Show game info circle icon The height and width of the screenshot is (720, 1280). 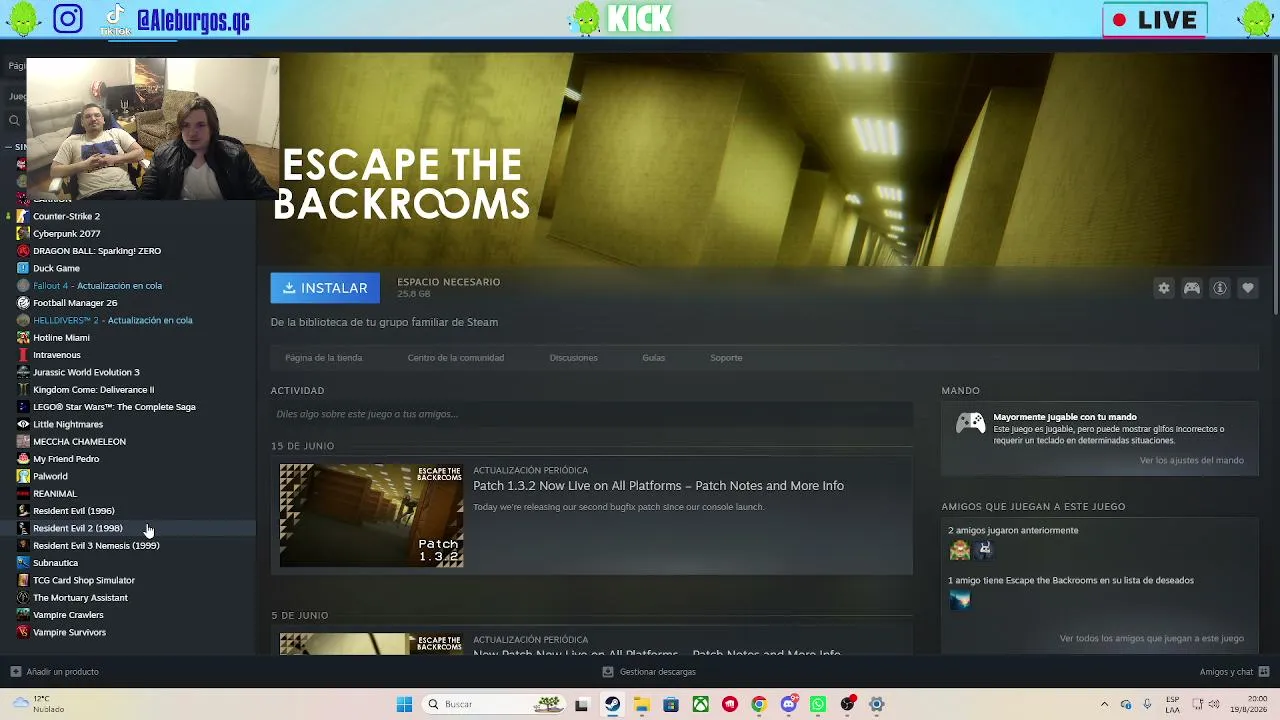(x=1220, y=288)
